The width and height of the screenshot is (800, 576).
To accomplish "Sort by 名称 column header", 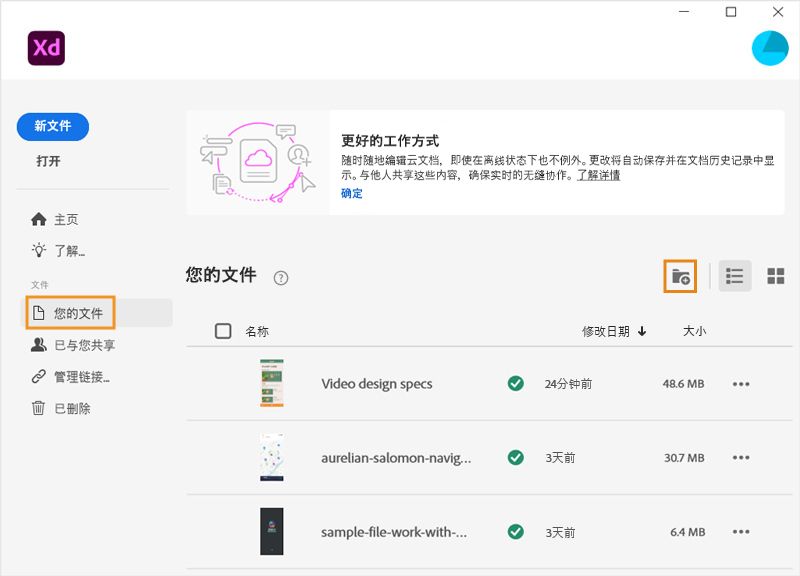I will pos(257,332).
